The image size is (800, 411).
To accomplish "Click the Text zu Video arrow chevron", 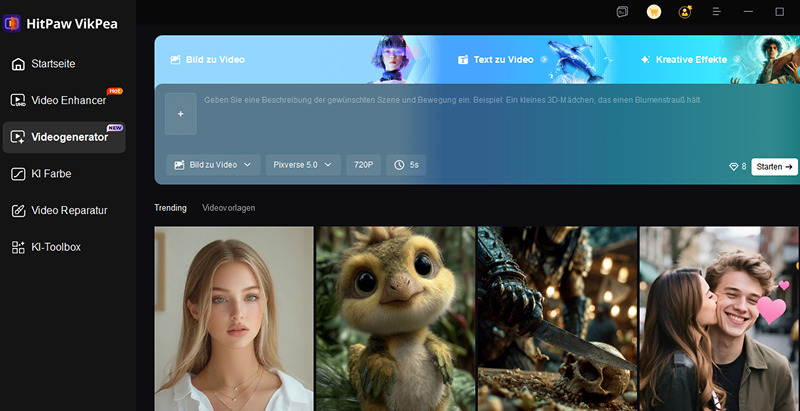I will tap(544, 60).
